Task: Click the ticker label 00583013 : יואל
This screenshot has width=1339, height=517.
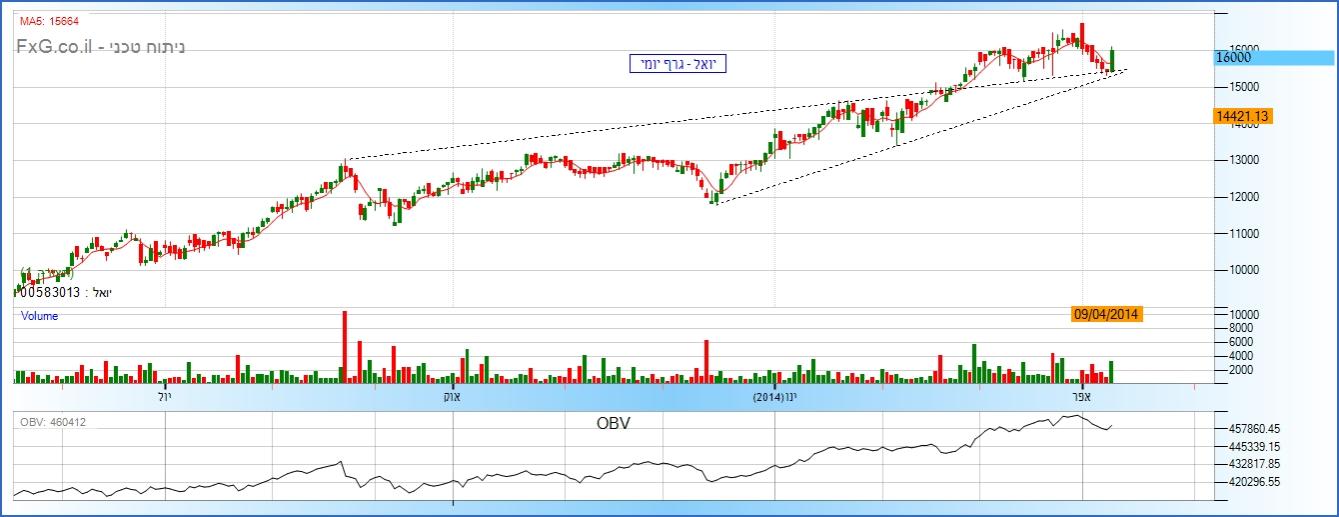Action: [x=62, y=292]
